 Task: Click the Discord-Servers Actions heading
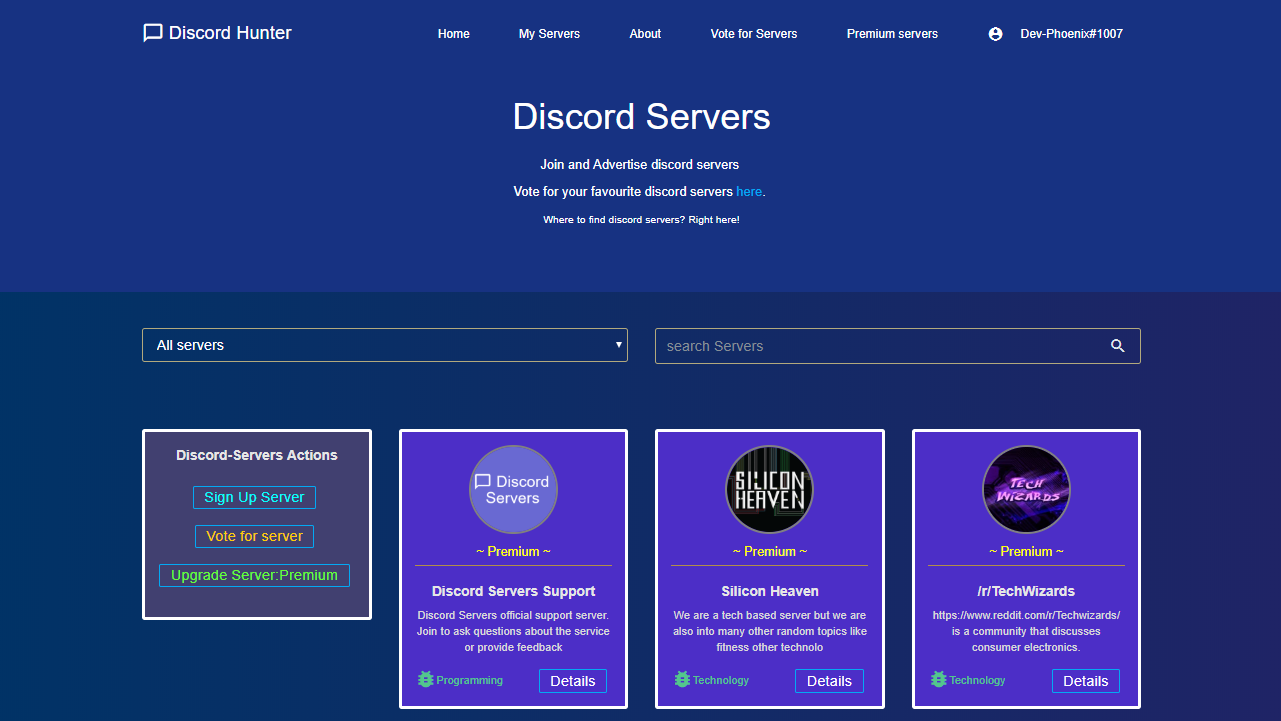pyautogui.click(x=257, y=455)
